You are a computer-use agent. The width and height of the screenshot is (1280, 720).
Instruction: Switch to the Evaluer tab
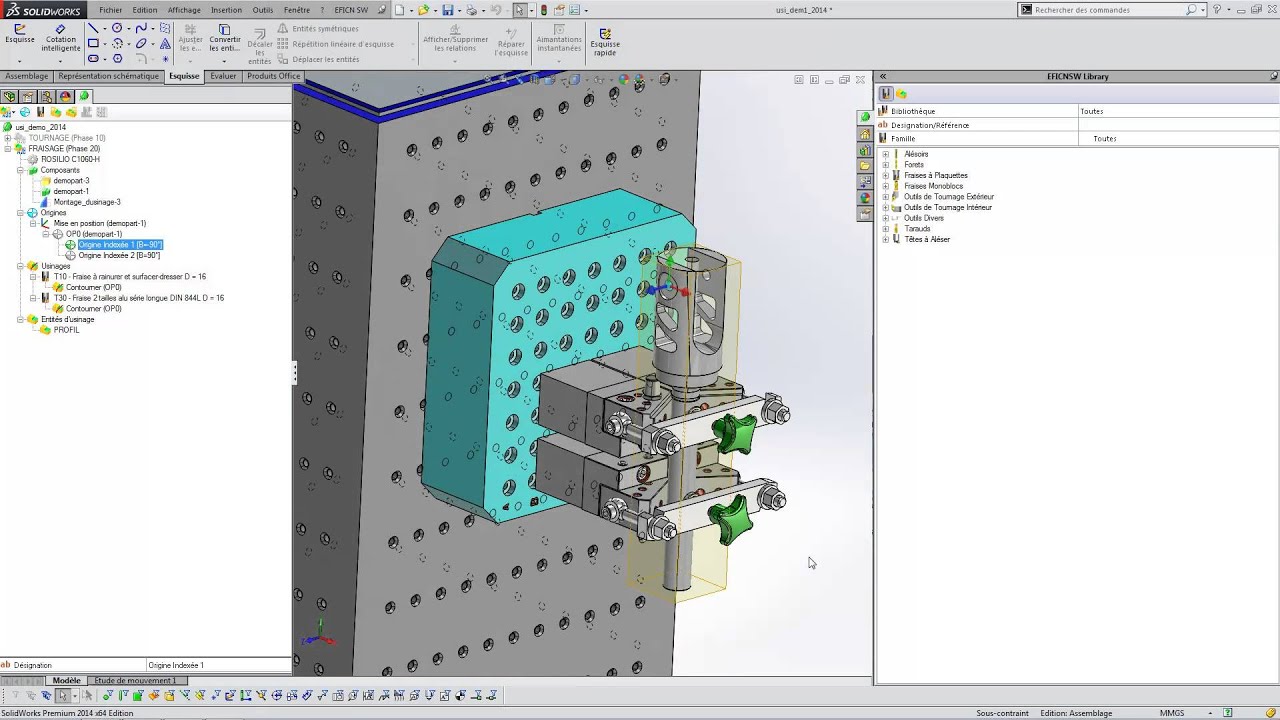pos(223,76)
